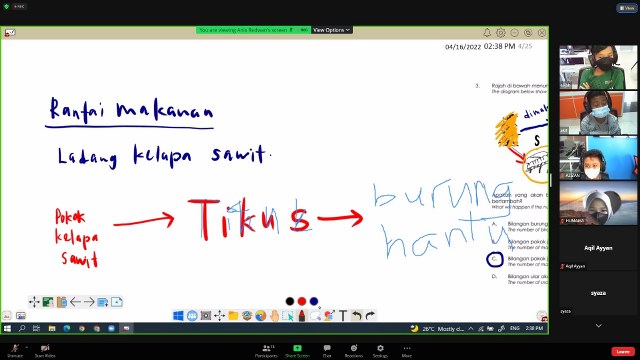Image resolution: width=640 pixels, height=360 pixels.
Task: Go to the previous whiteboard page arrow
Action: (75, 302)
